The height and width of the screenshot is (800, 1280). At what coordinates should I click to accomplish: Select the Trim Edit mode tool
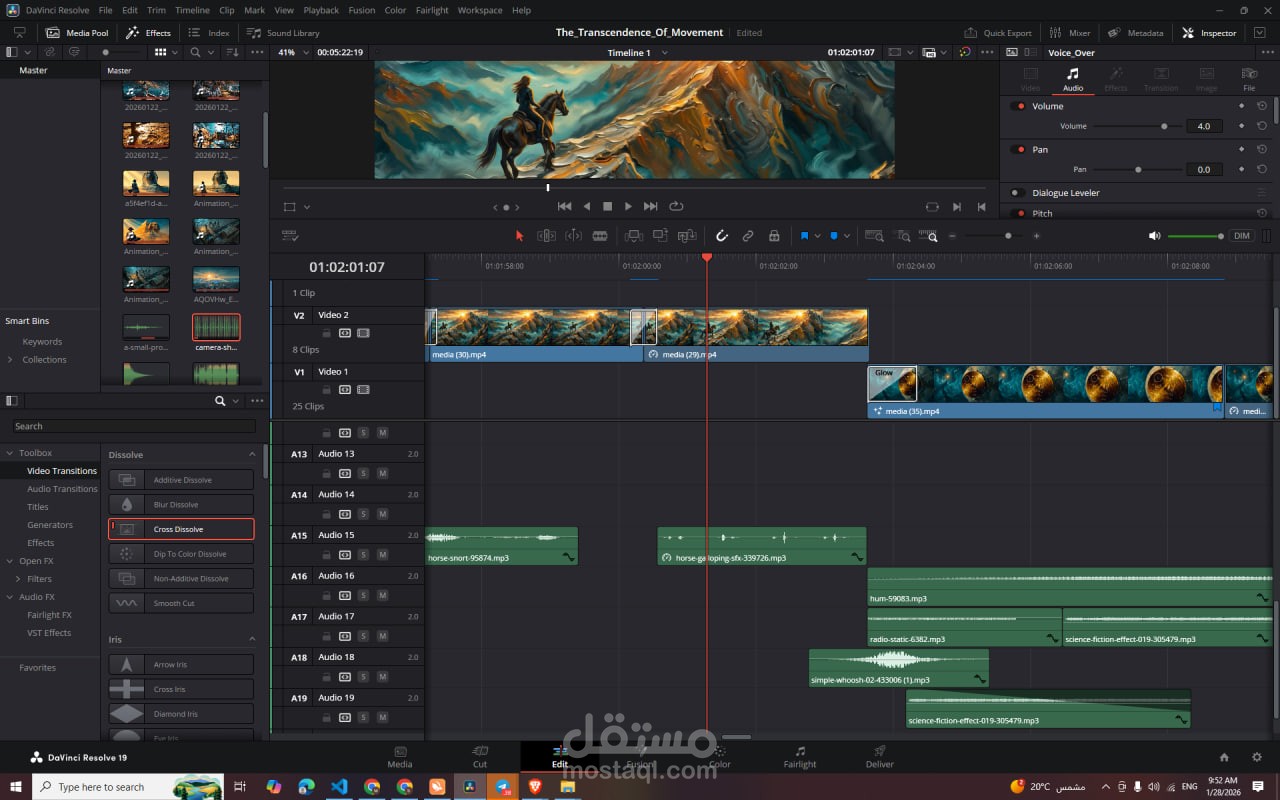point(546,236)
